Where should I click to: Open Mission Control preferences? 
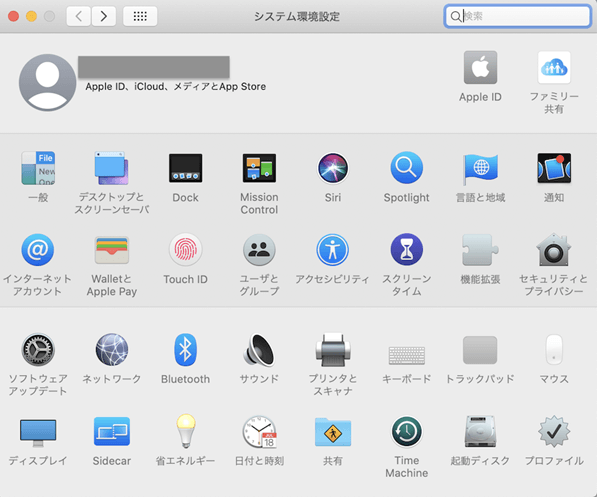(x=259, y=168)
